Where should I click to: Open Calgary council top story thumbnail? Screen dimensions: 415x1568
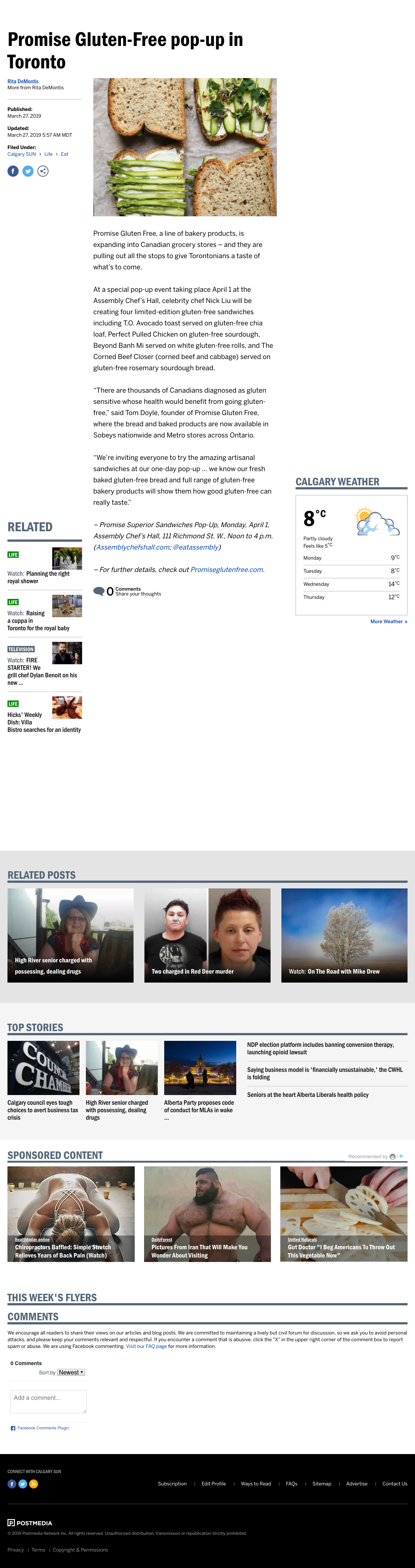tap(43, 1068)
